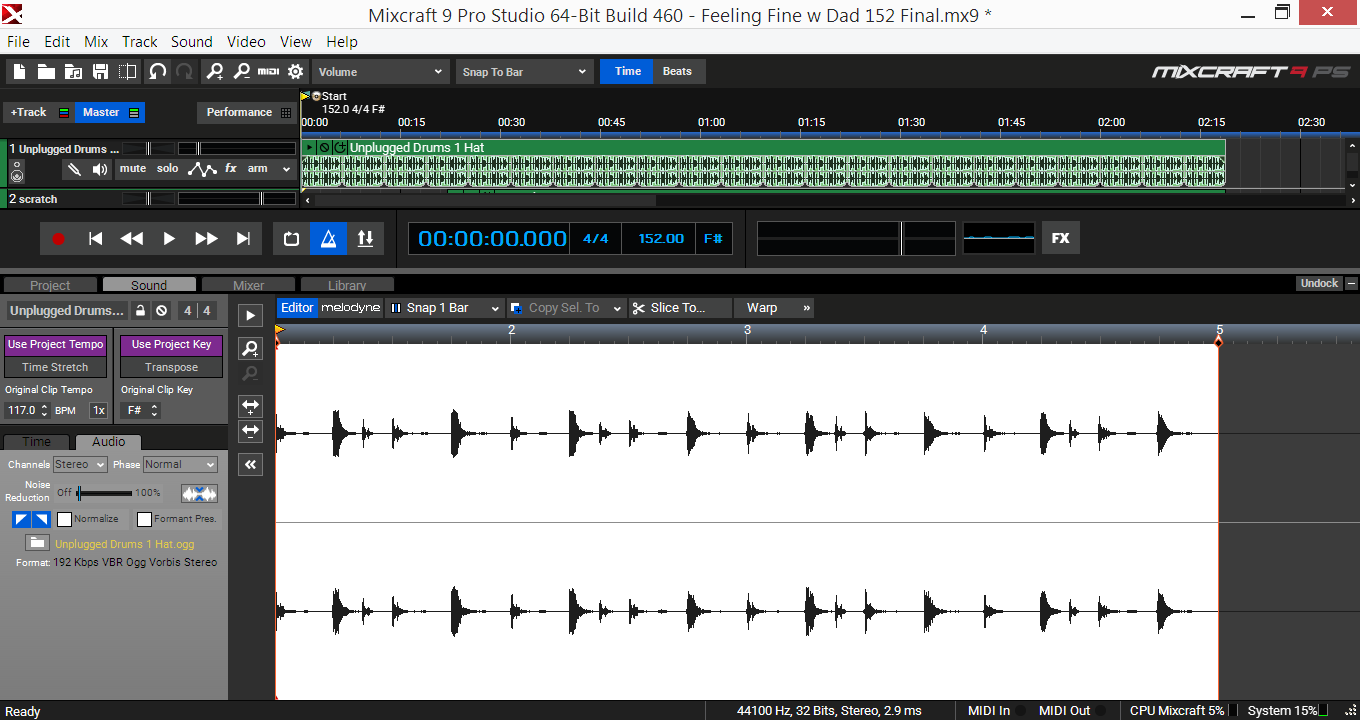Toggle the metronome button
This screenshot has height=720, width=1360.
click(x=328, y=238)
